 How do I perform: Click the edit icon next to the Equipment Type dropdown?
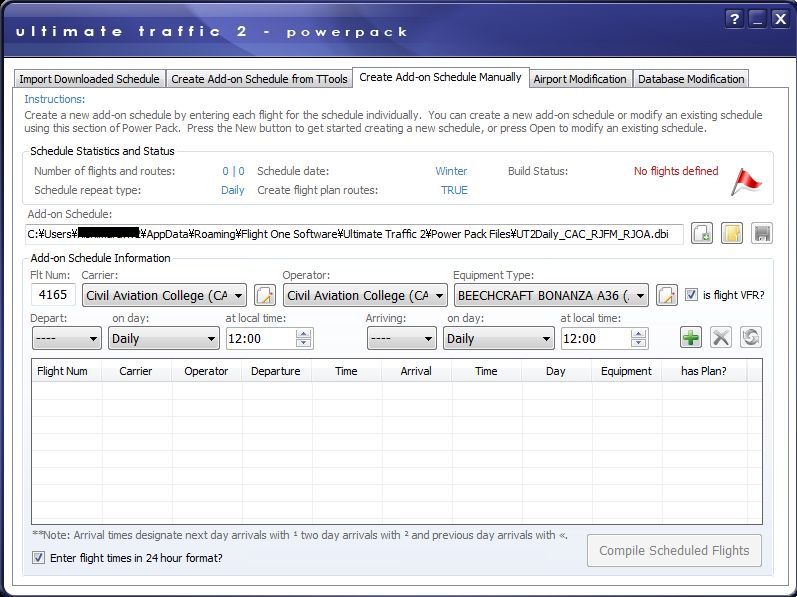tap(667, 295)
